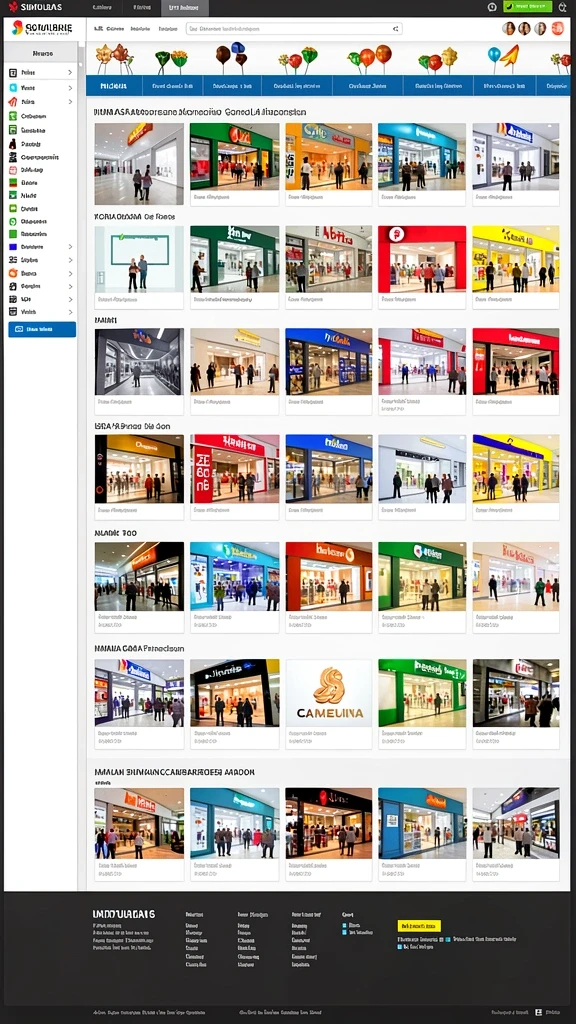Click the solid blue square sidebar icon
This screenshot has width=576, height=1024.
click(x=12, y=247)
